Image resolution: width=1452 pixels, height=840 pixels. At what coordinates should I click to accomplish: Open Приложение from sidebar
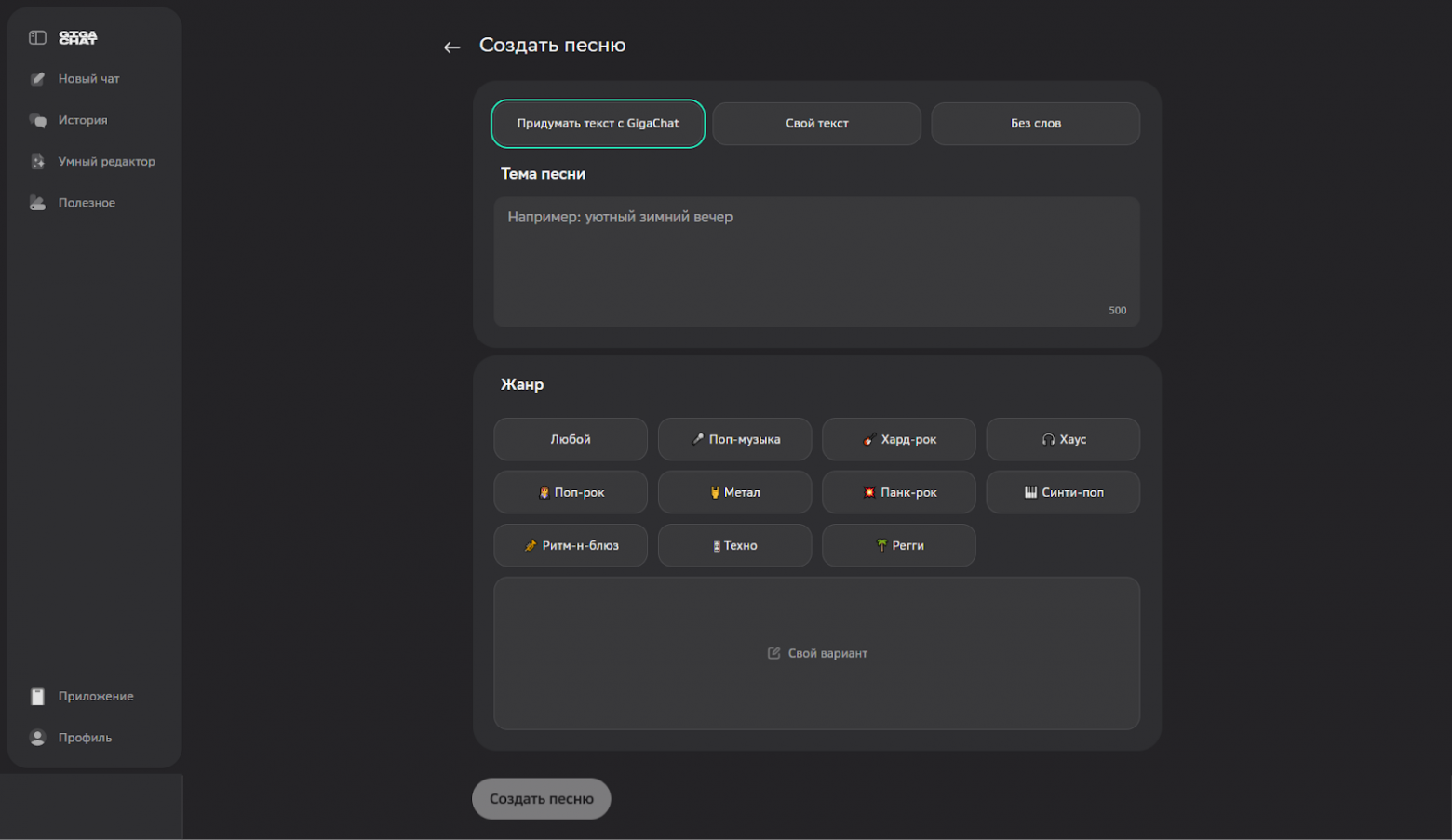[x=95, y=696]
